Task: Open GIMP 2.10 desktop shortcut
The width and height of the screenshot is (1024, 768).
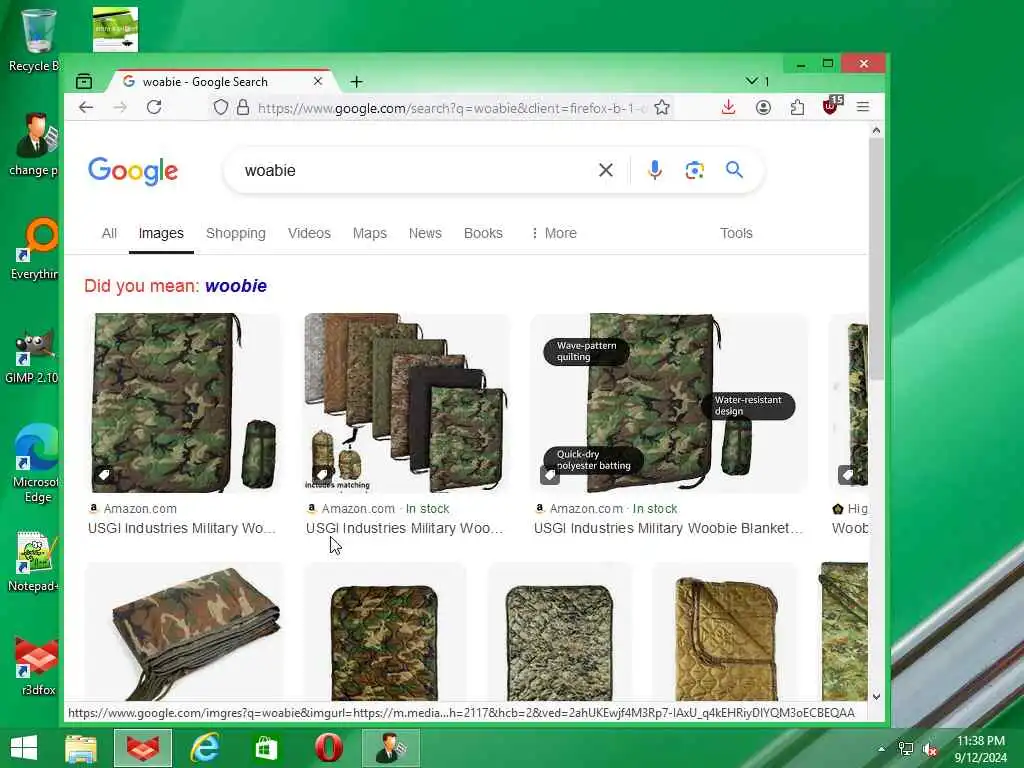Action: (33, 358)
